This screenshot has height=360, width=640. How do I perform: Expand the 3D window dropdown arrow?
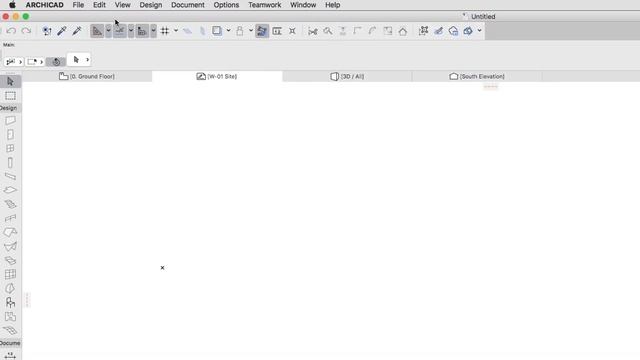pos(480,31)
